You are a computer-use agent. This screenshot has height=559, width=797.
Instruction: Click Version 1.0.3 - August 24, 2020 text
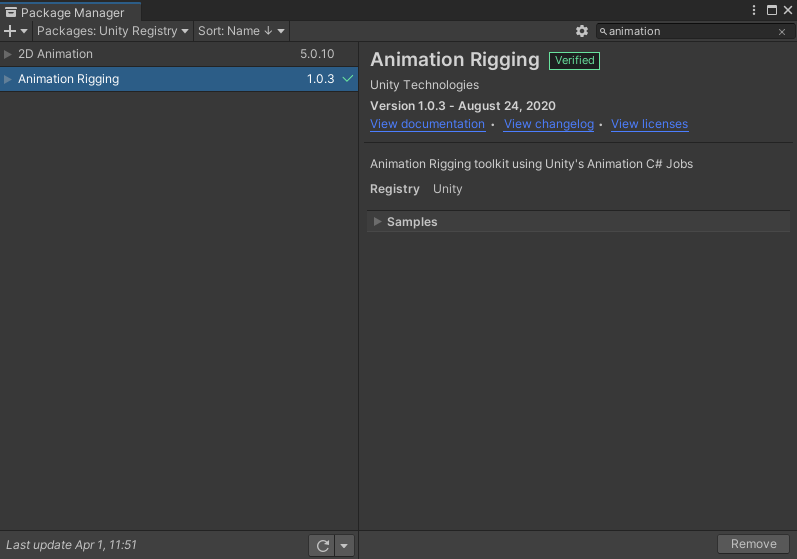point(463,106)
